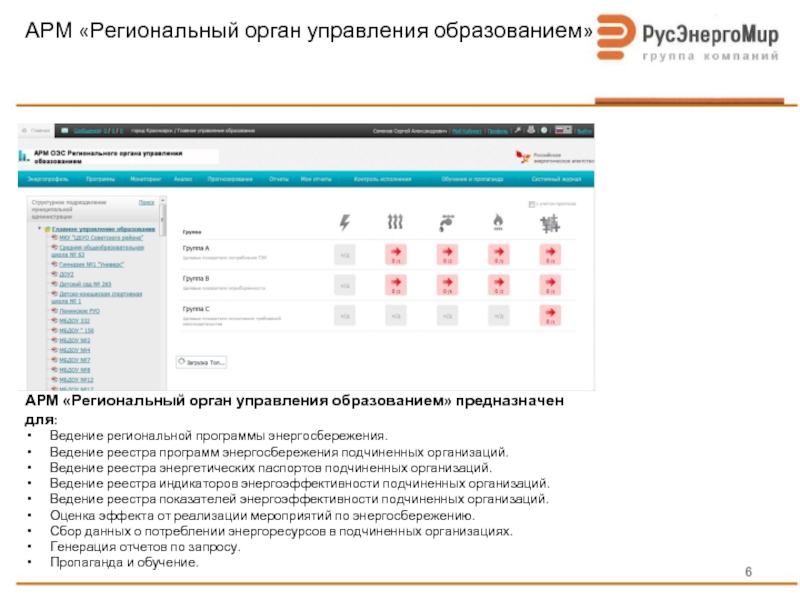
Task: Open the Отчеты menu
Action: click(279, 179)
